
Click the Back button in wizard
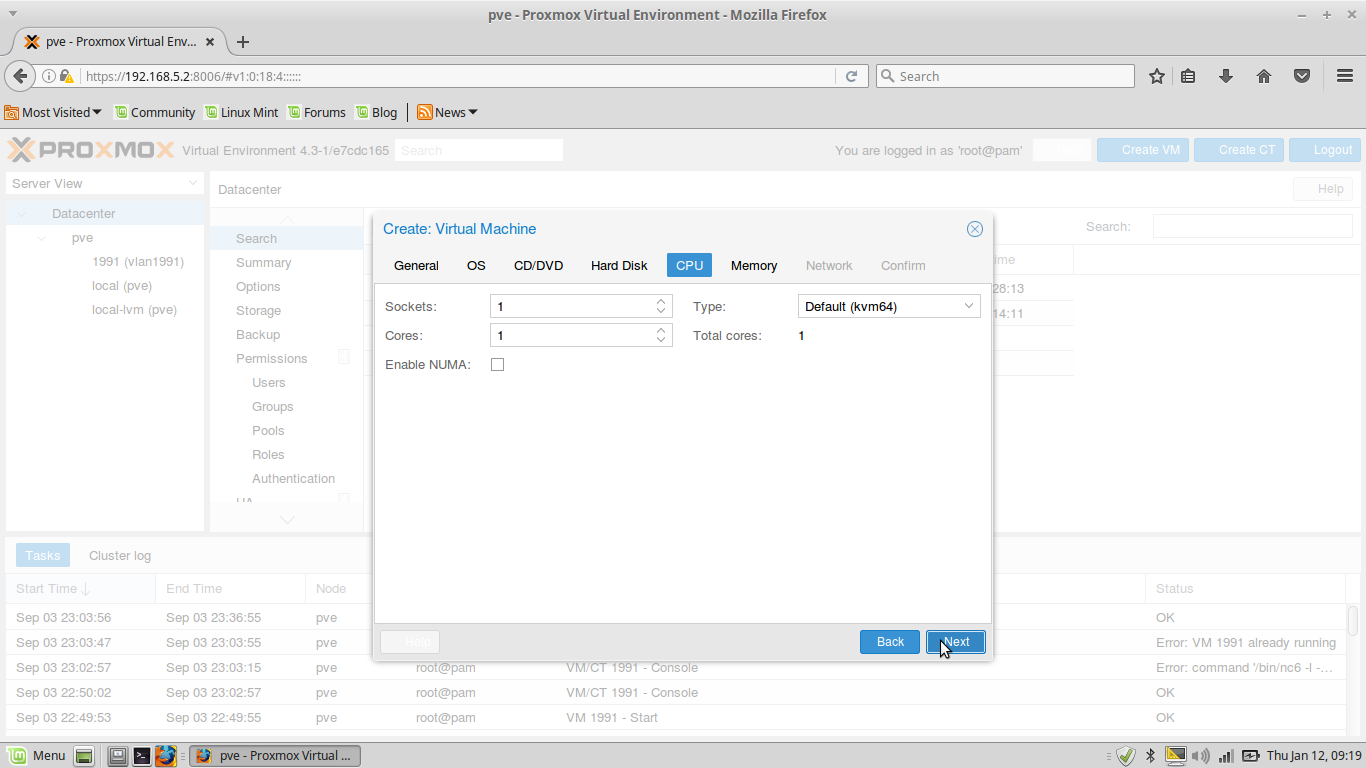[890, 642]
